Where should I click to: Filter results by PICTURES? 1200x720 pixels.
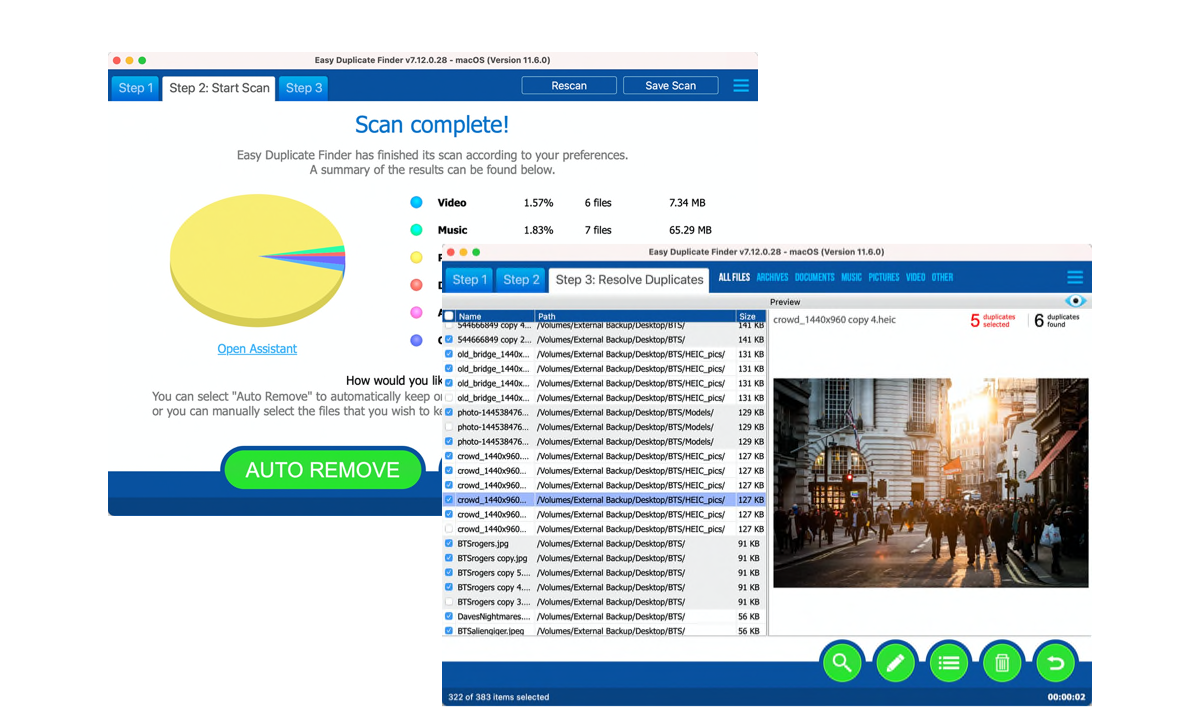[884, 278]
